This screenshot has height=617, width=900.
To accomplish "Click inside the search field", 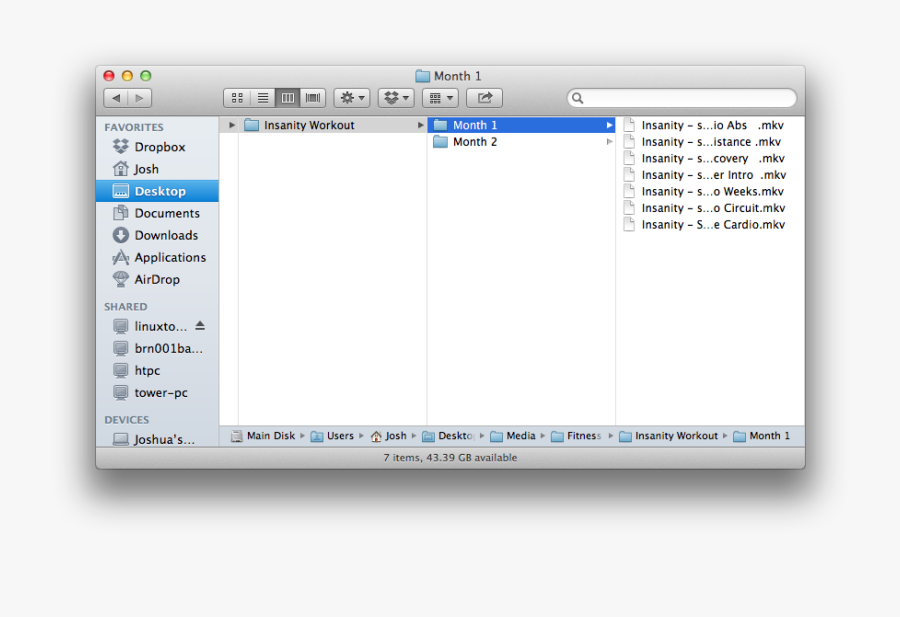I will coord(680,98).
